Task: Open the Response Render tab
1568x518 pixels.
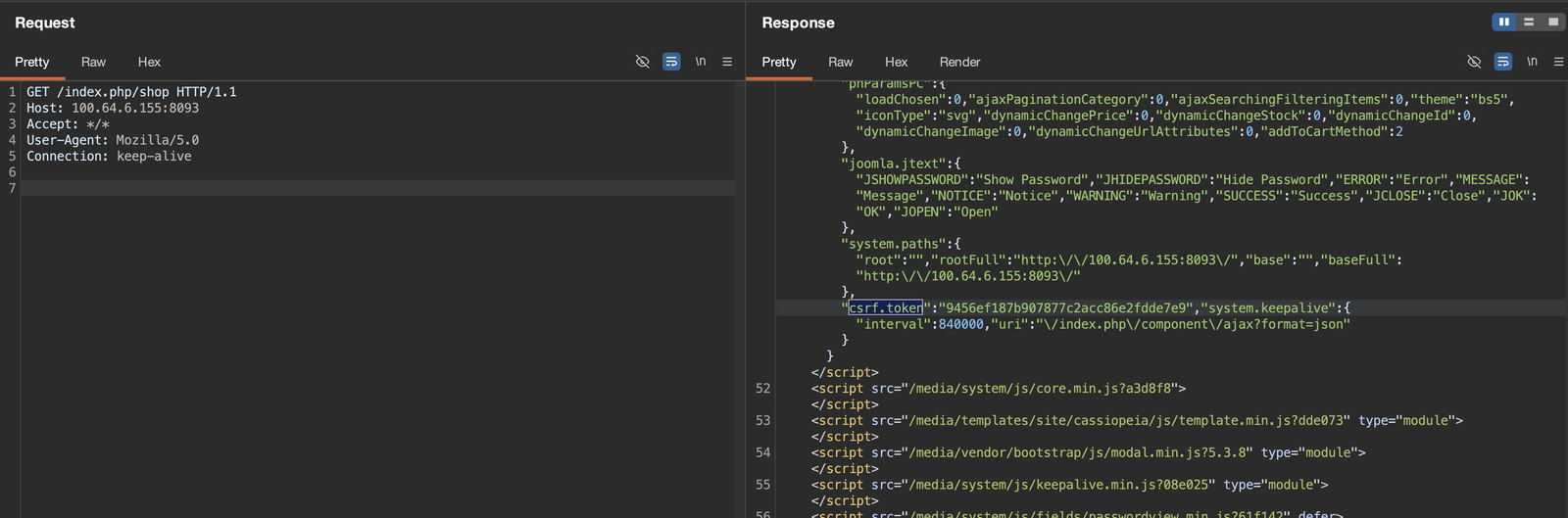Action: pyautogui.click(x=959, y=62)
